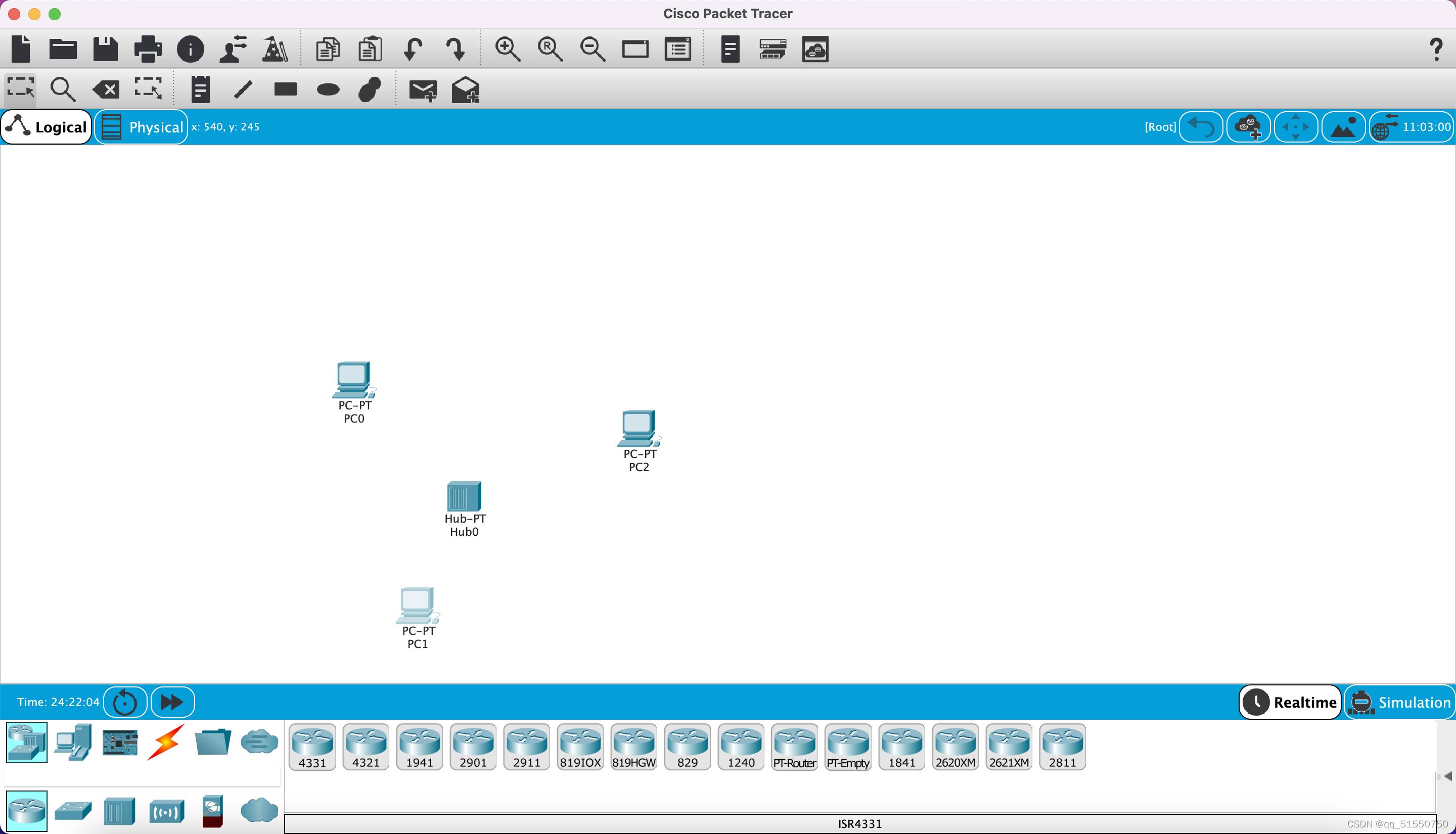This screenshot has width=1456, height=834.
Task: Switch to the Physical workspace tab
Action: 142,126
